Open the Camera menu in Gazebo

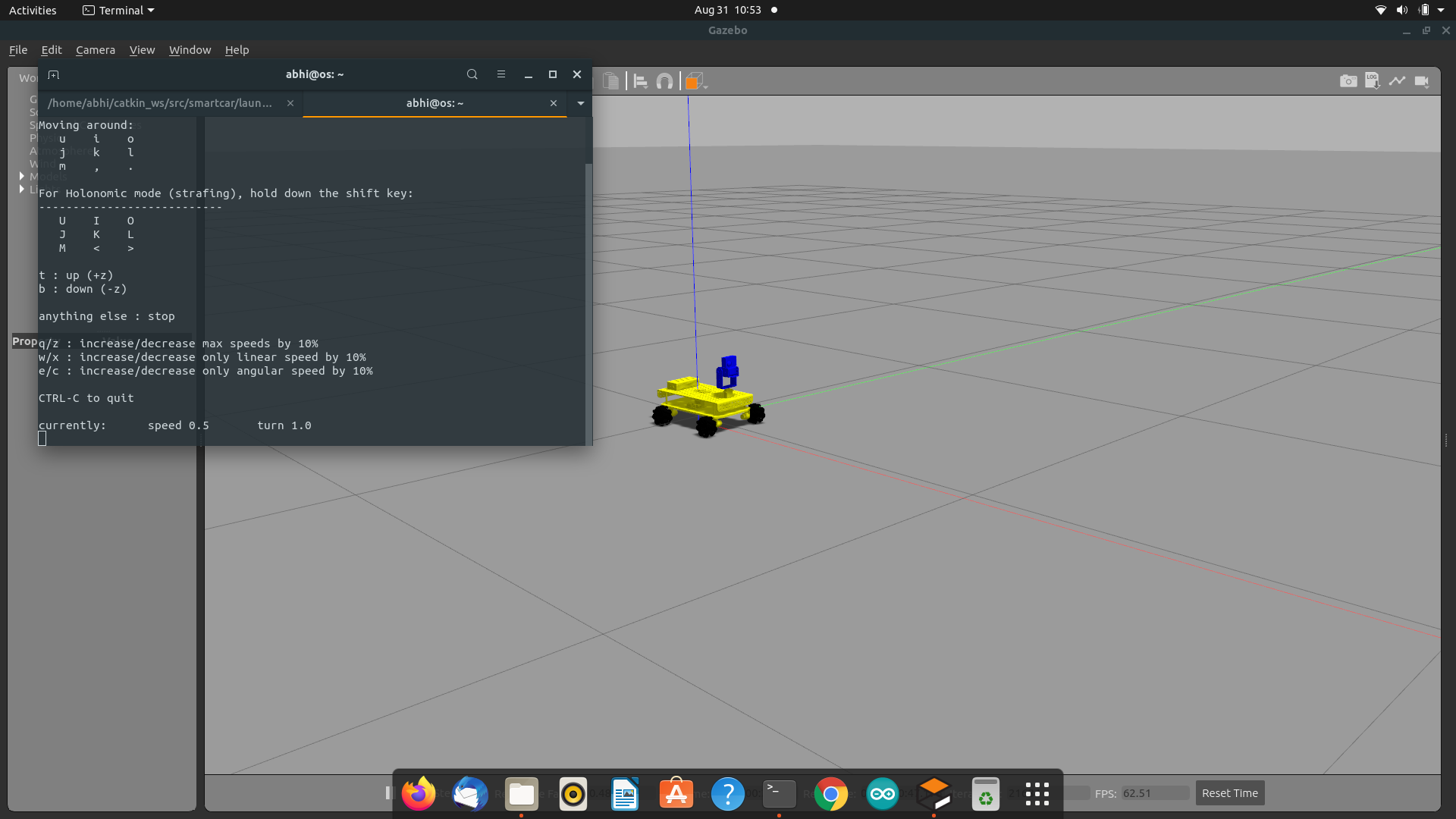click(x=95, y=50)
